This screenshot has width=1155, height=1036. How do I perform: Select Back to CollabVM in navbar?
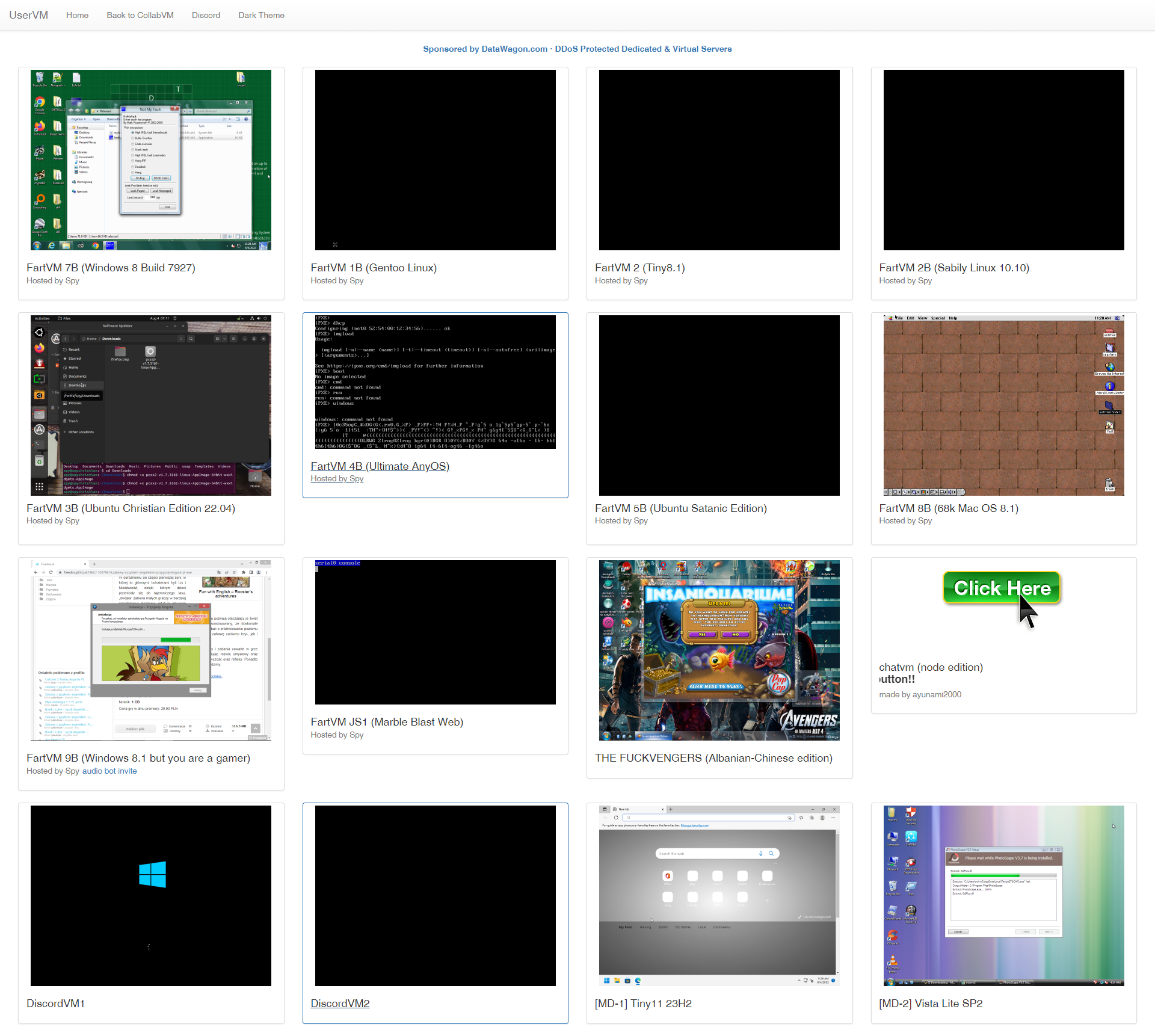[x=140, y=15]
